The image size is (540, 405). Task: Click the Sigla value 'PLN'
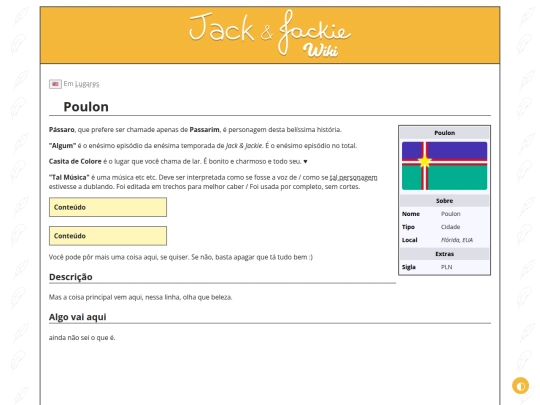[447, 267]
